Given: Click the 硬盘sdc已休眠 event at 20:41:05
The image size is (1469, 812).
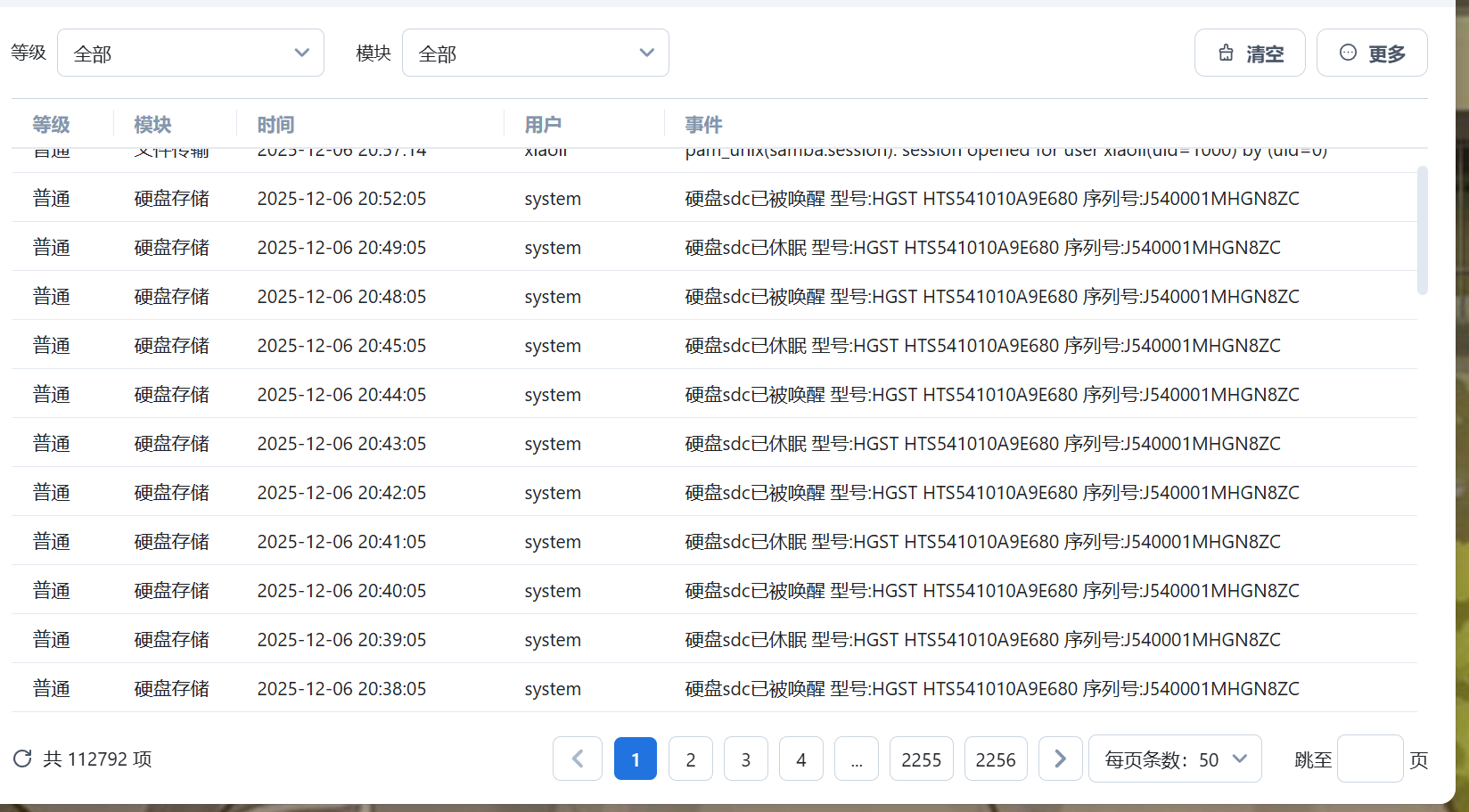Looking at the screenshot, I should pos(982,542).
